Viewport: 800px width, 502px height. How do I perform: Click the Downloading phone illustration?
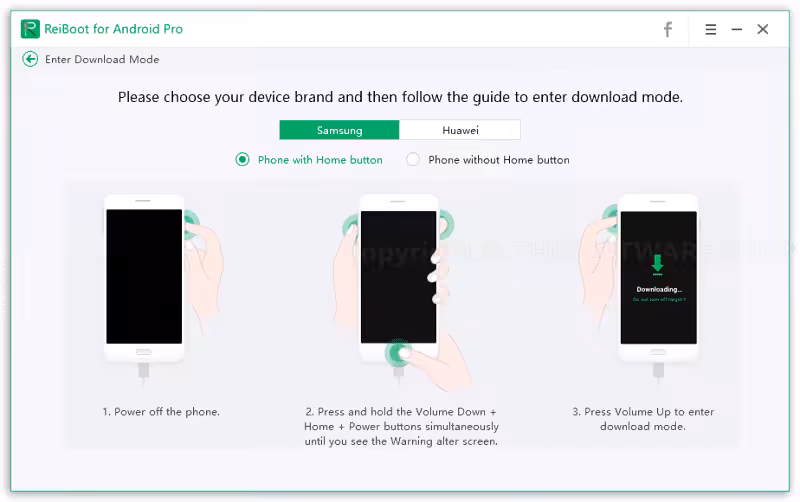[644, 288]
